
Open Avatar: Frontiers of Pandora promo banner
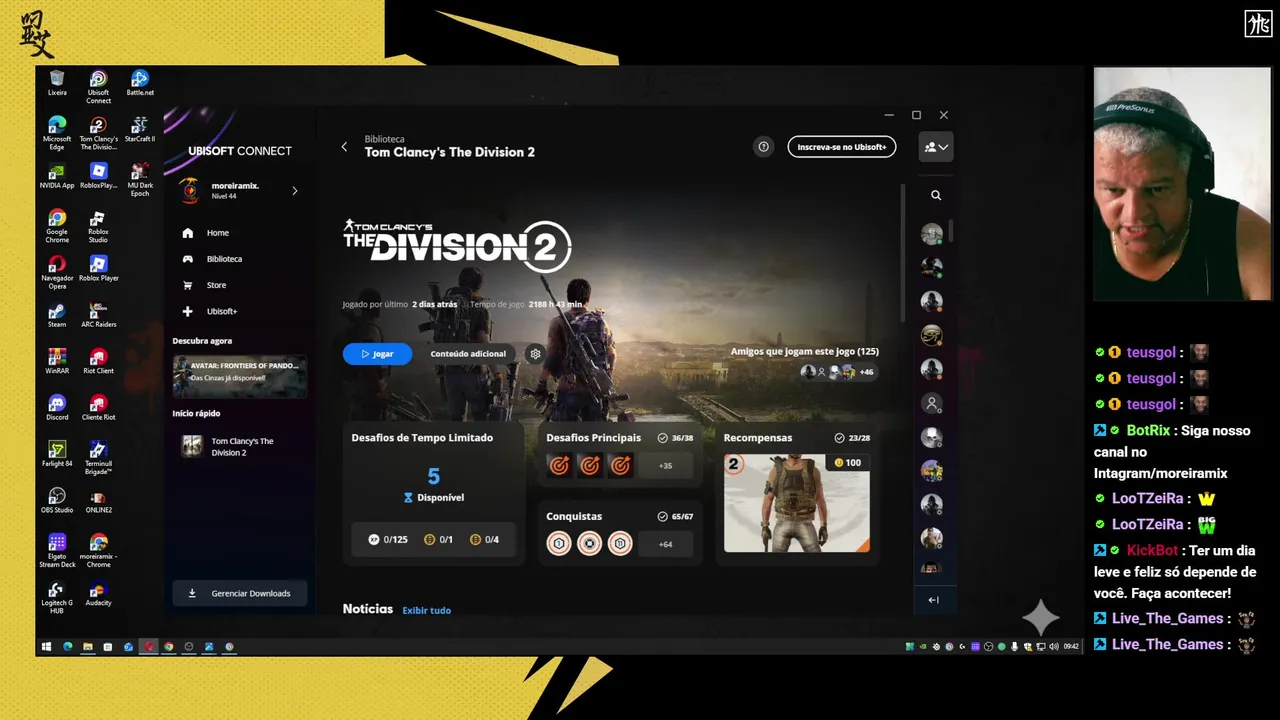point(240,376)
